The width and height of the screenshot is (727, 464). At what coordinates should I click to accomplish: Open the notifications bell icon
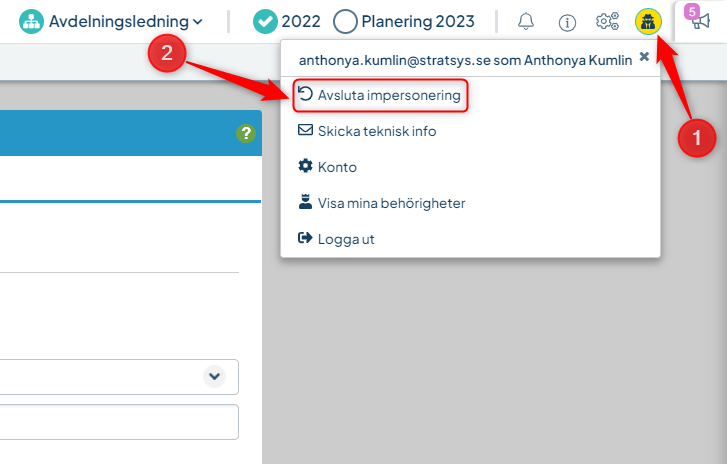click(526, 21)
